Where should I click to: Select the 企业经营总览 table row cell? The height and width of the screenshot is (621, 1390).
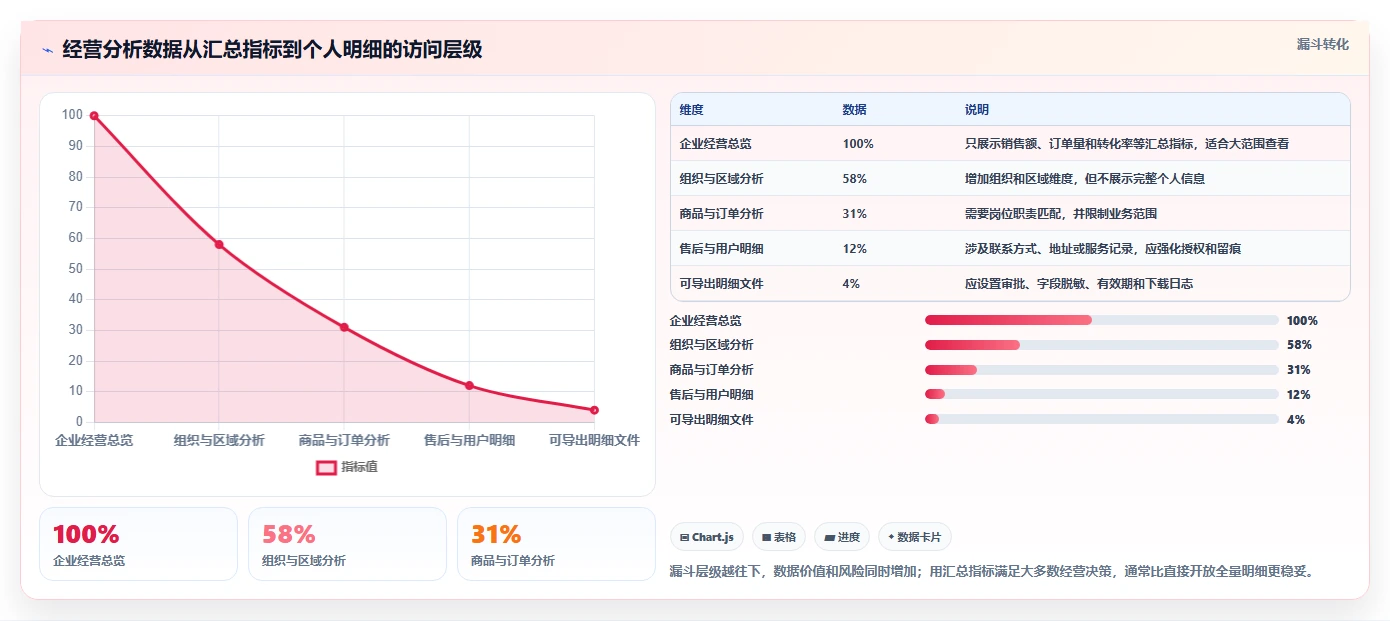coord(715,144)
